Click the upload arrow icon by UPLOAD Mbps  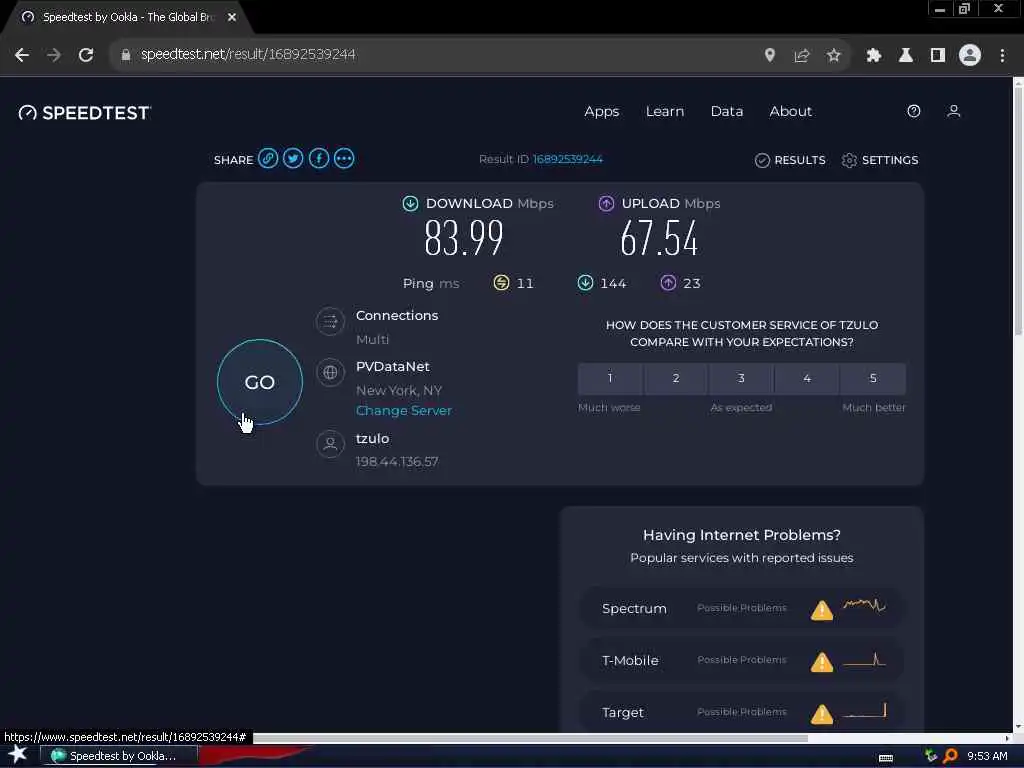(606, 204)
